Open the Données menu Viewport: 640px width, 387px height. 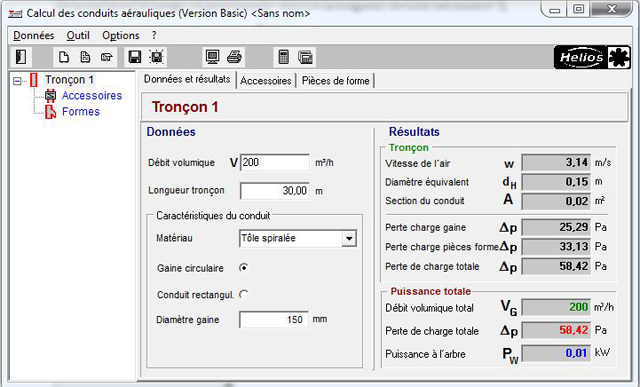33,36
